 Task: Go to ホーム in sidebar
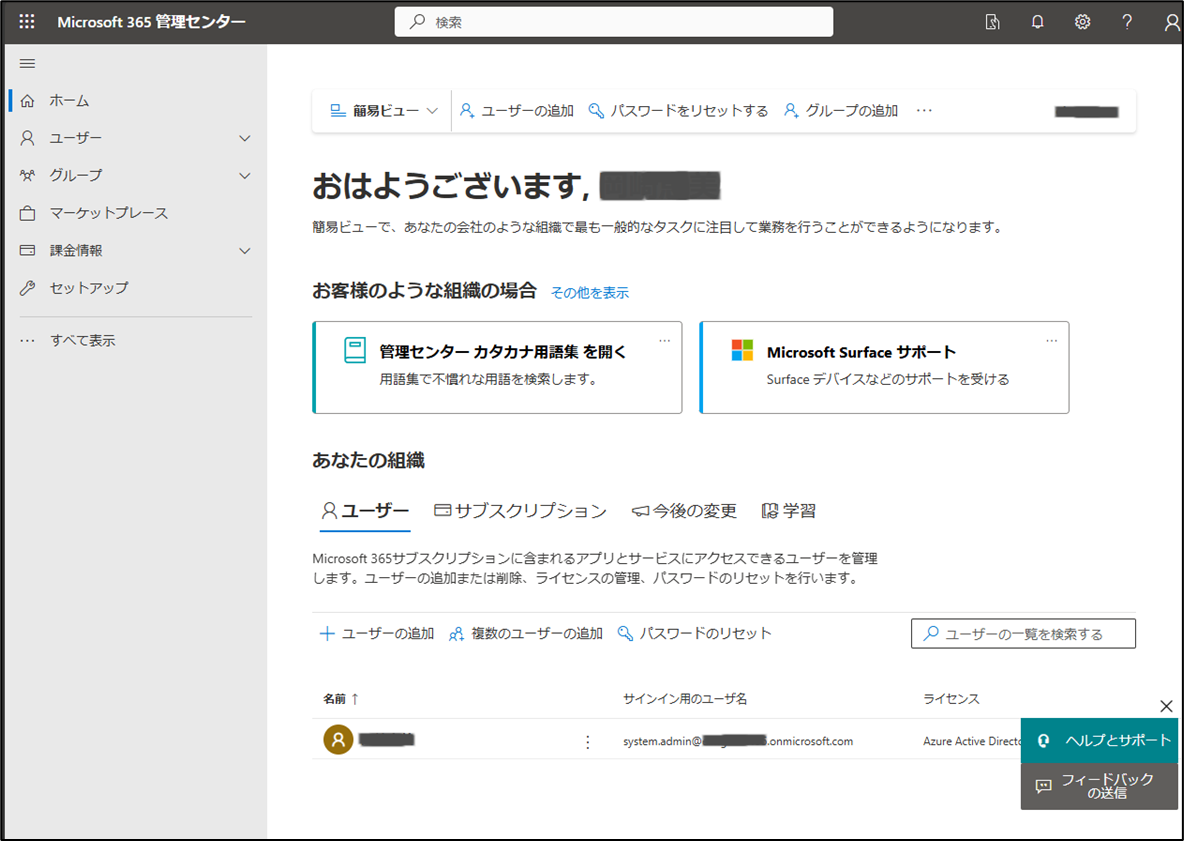tap(69, 100)
